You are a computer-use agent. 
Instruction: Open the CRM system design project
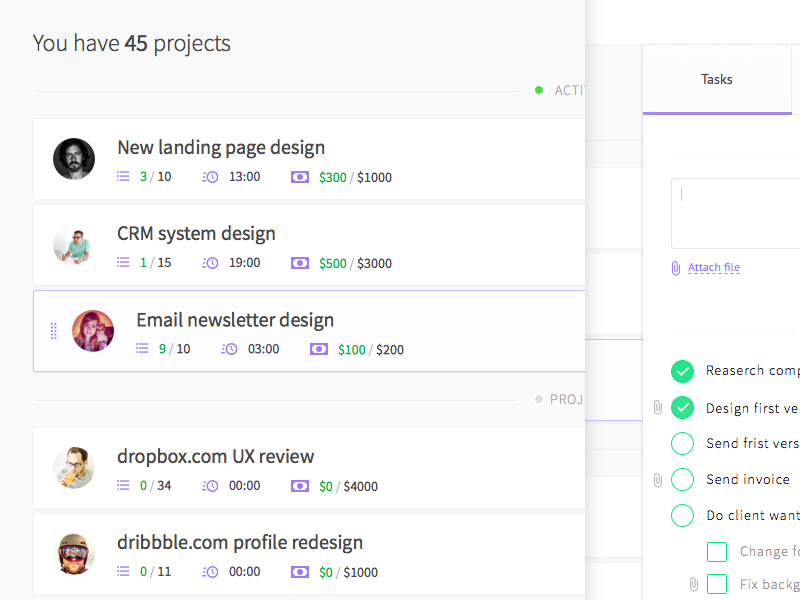tap(196, 234)
